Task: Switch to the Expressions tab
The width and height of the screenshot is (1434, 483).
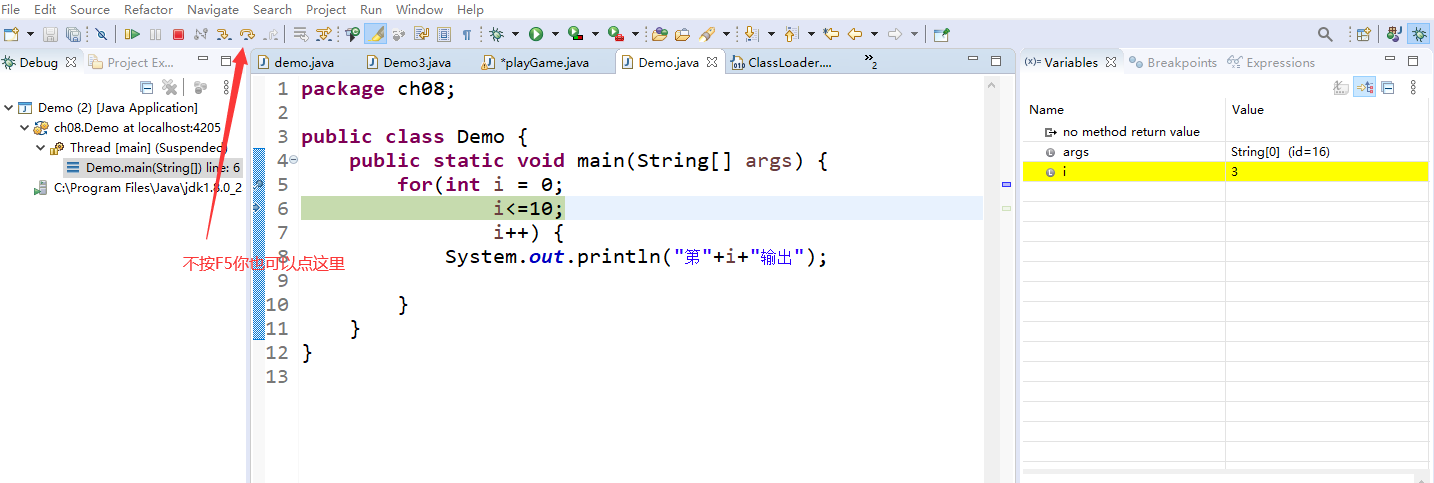Action: 1270,62
